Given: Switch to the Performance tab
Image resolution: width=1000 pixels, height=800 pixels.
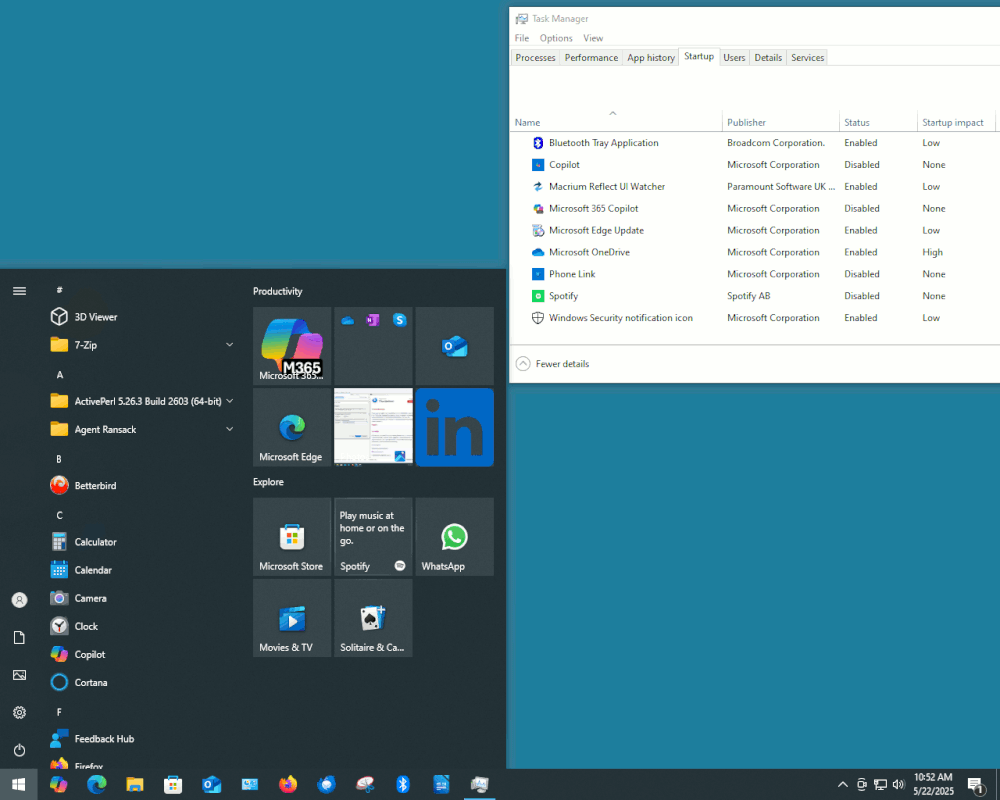Looking at the screenshot, I should click(x=591, y=57).
